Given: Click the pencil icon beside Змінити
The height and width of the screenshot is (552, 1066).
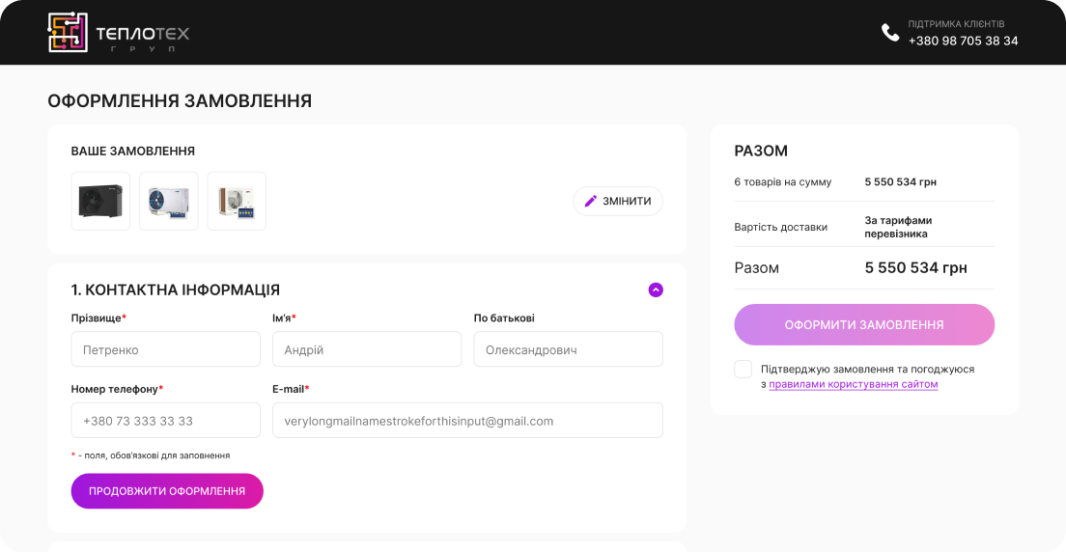Looking at the screenshot, I should point(590,201).
